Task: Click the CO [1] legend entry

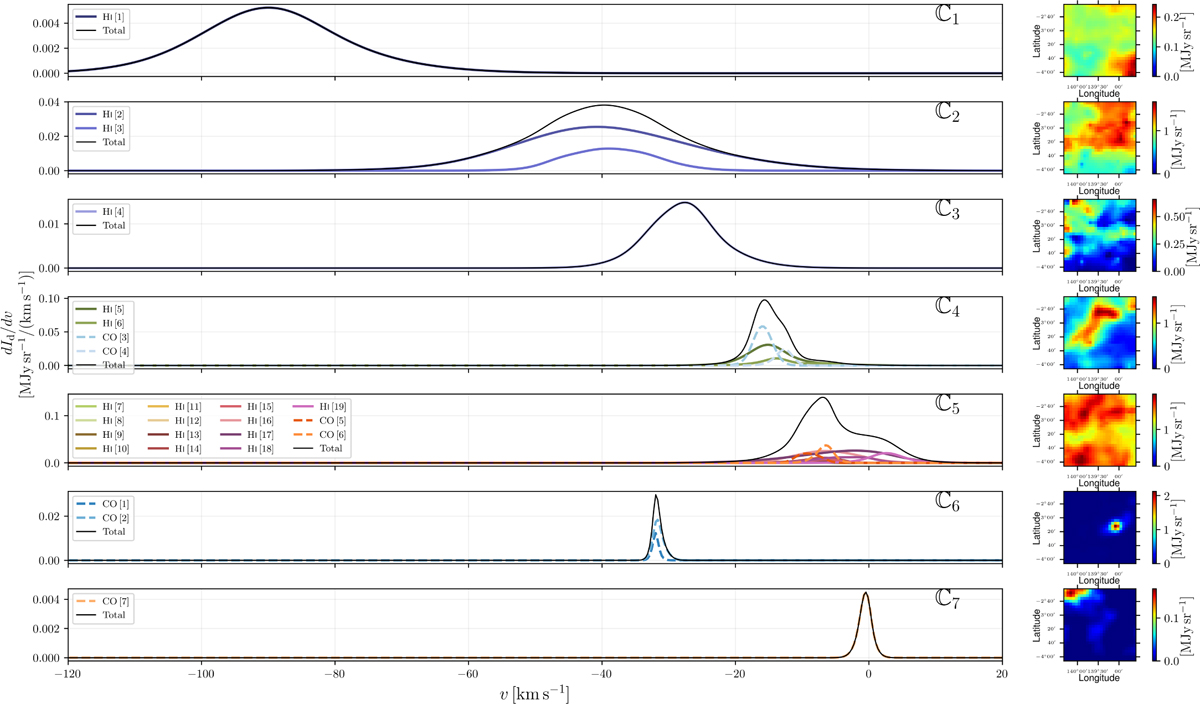Action: tap(100, 505)
